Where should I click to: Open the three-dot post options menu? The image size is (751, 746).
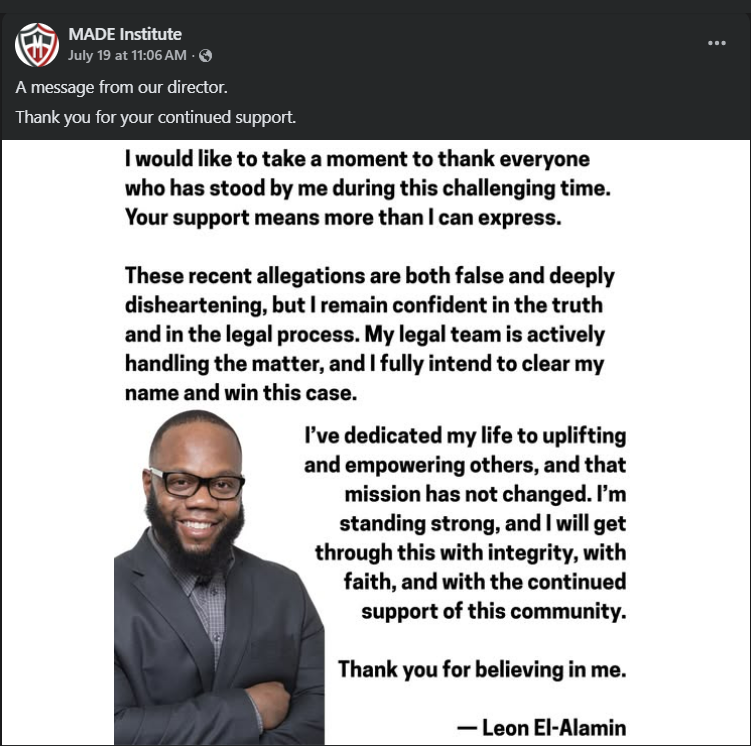[x=717, y=43]
